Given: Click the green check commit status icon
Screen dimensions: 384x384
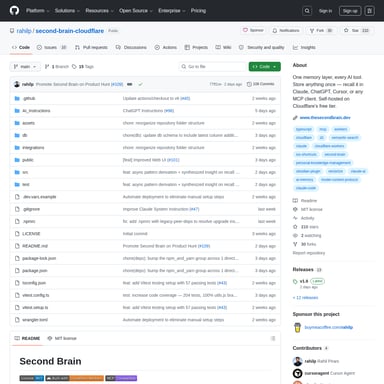Looking at the screenshot, I should (x=140, y=84).
